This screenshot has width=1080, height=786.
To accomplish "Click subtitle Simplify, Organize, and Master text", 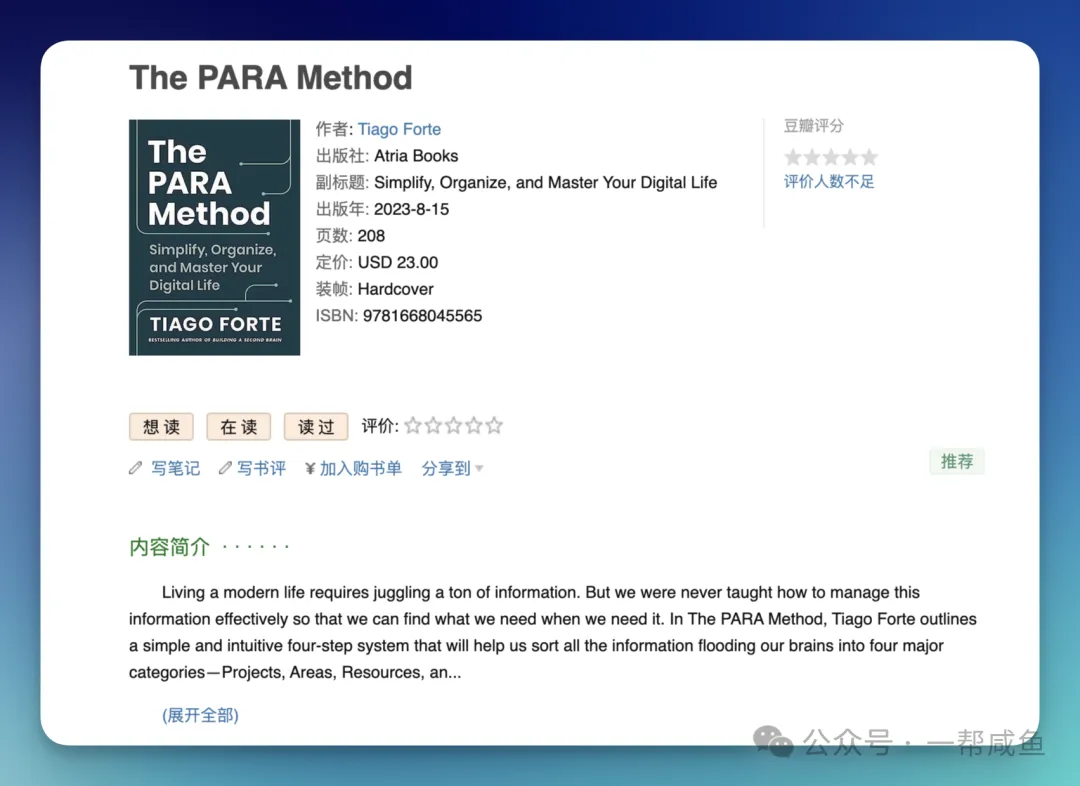I will tap(546, 183).
